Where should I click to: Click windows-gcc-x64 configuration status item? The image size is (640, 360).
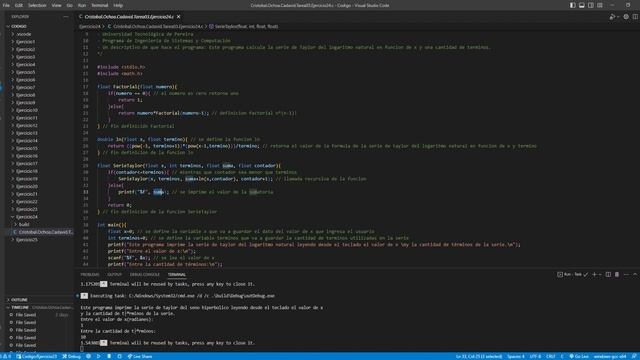(x=609, y=356)
